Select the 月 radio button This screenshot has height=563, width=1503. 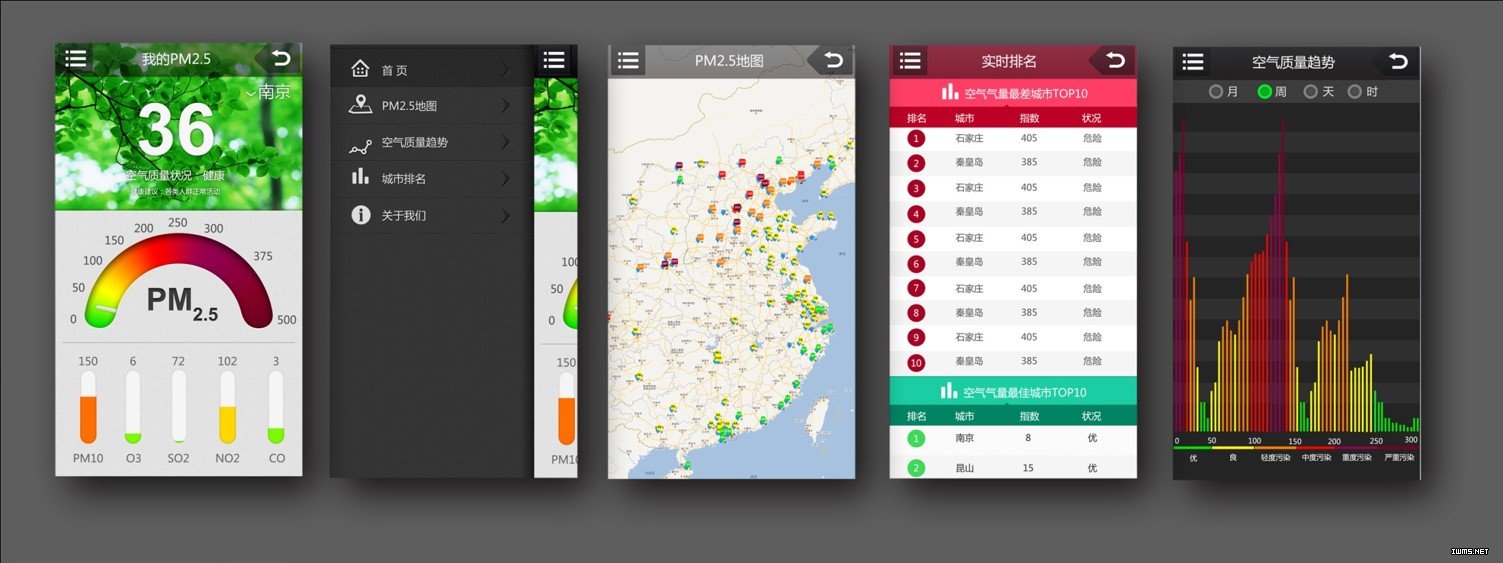pyautogui.click(x=1216, y=92)
